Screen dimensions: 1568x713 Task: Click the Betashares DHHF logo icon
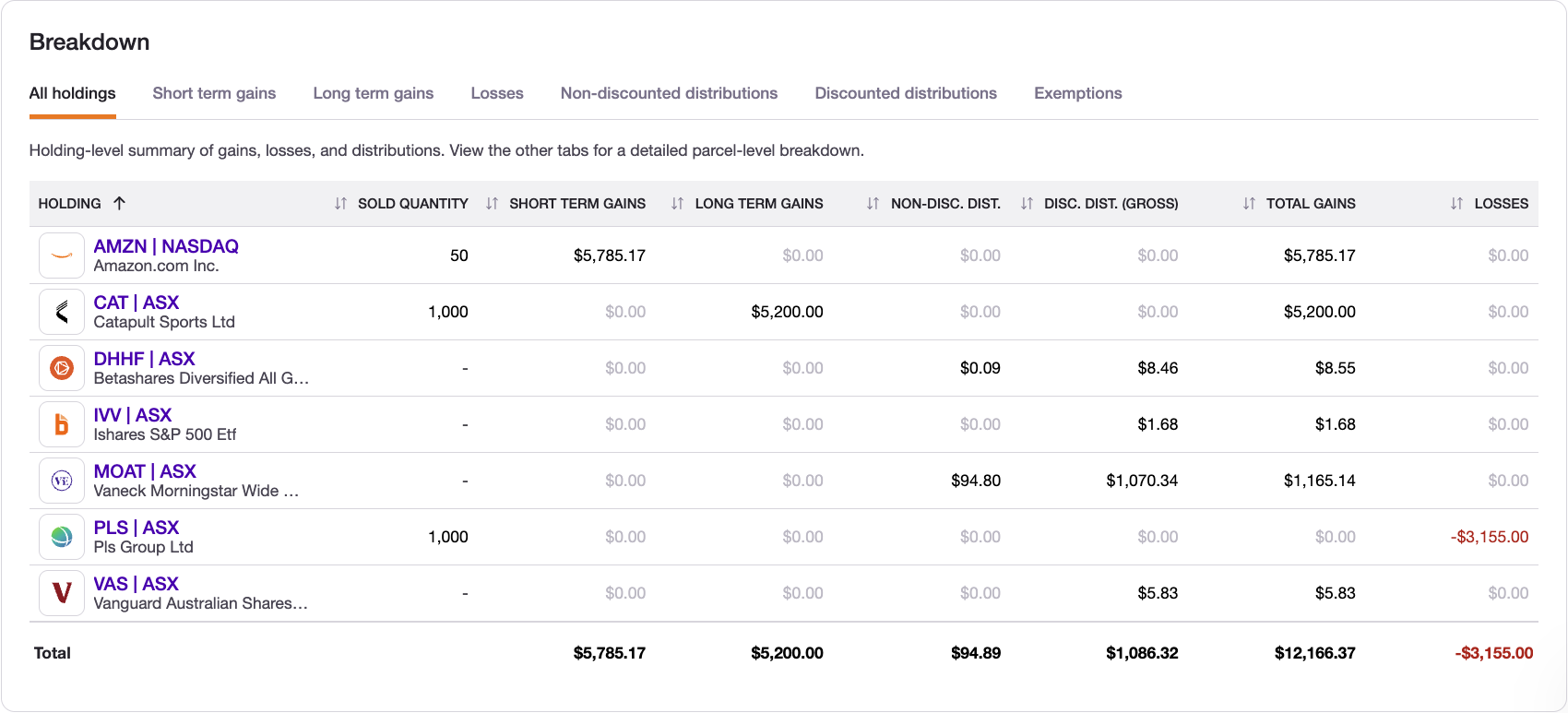click(x=62, y=368)
